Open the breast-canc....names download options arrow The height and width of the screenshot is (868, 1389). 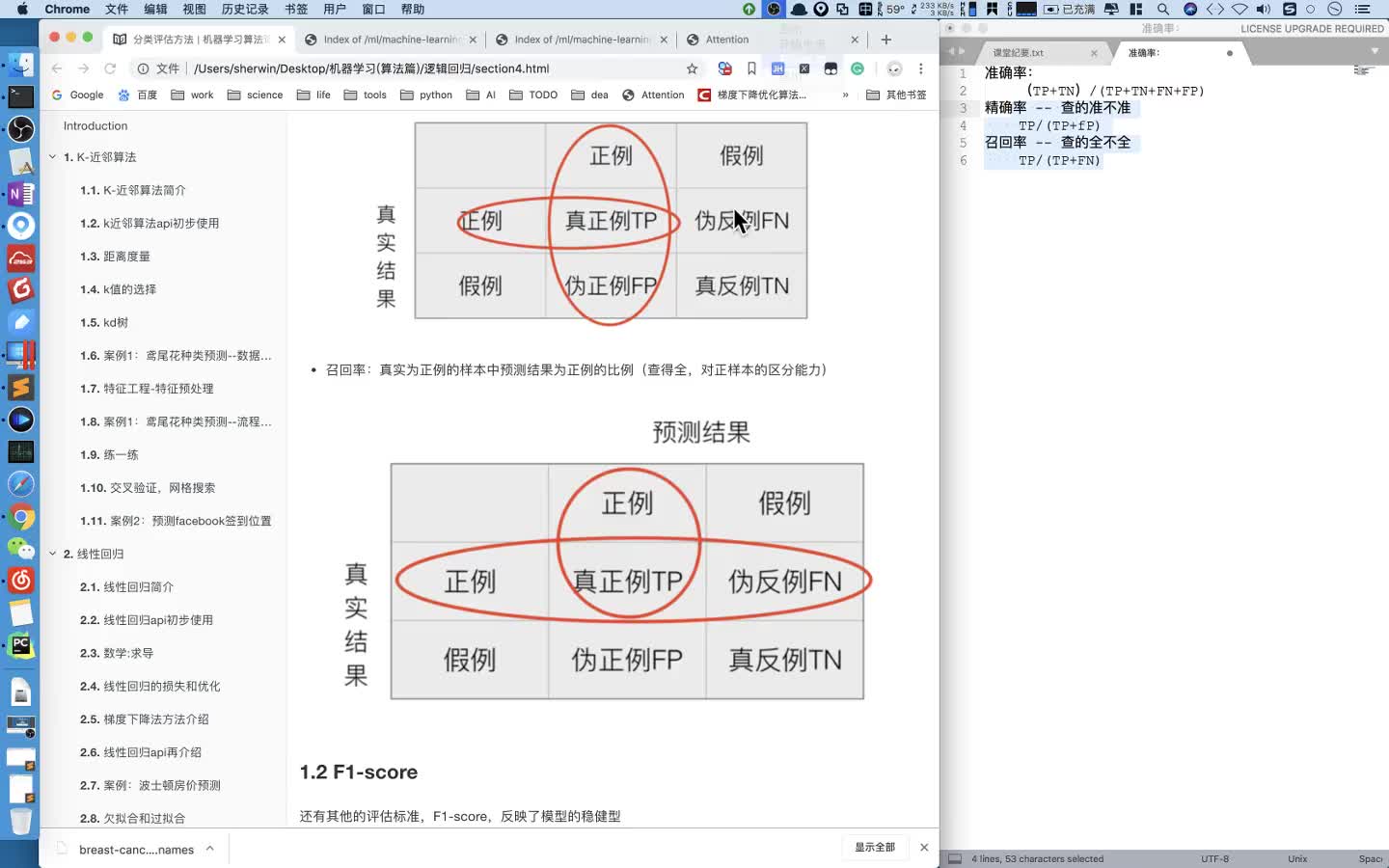point(209,849)
